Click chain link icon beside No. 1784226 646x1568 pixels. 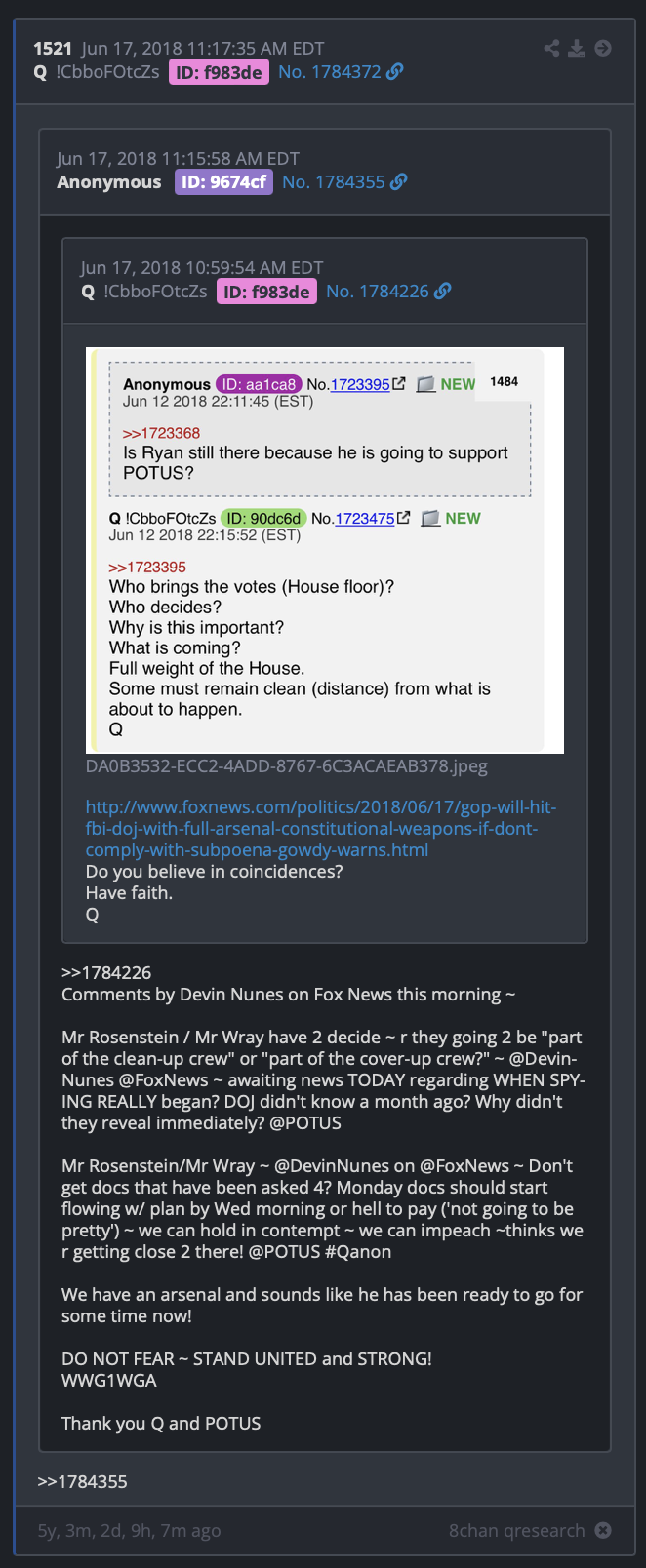point(443,291)
